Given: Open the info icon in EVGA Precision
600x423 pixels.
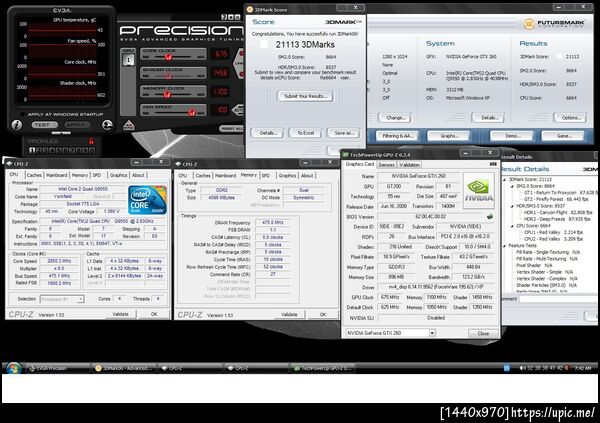Looking at the screenshot, I should (16, 124).
